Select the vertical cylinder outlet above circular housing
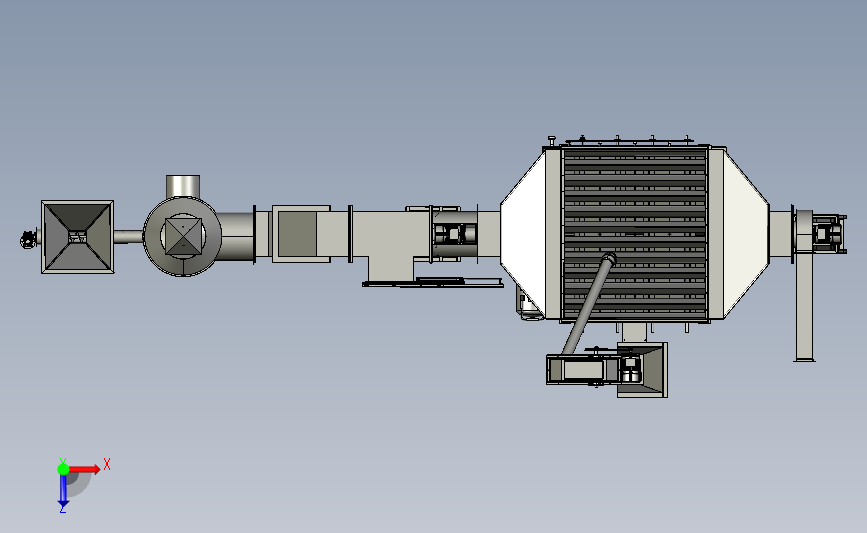The width and height of the screenshot is (867, 533). [183, 186]
